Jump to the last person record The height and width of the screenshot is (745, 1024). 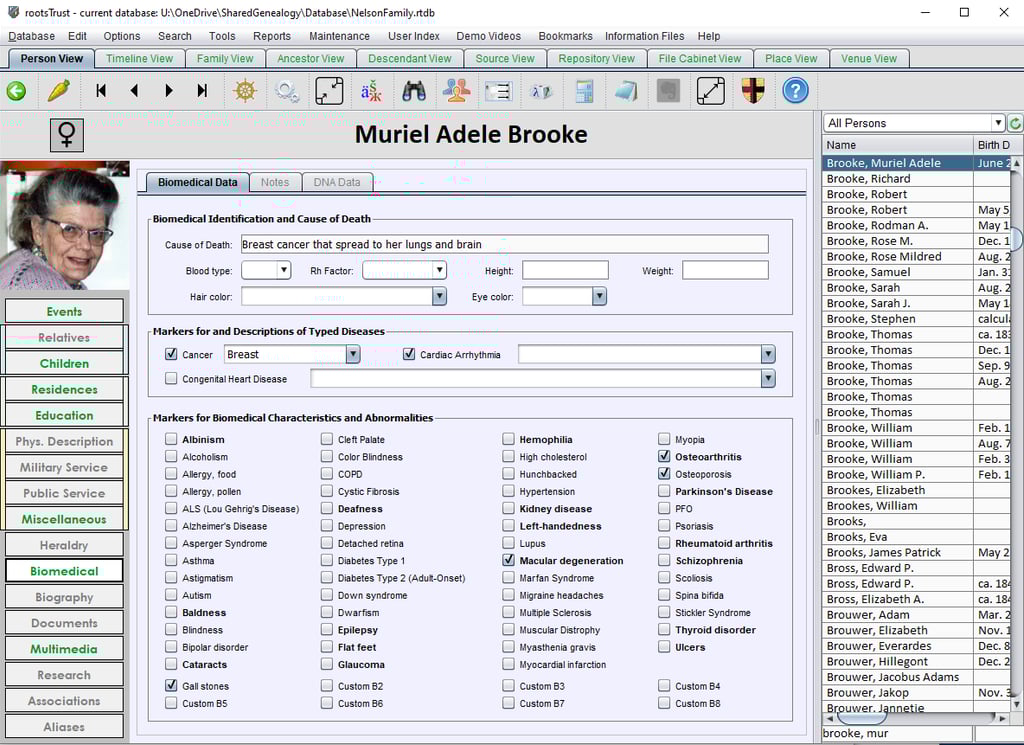(x=202, y=91)
